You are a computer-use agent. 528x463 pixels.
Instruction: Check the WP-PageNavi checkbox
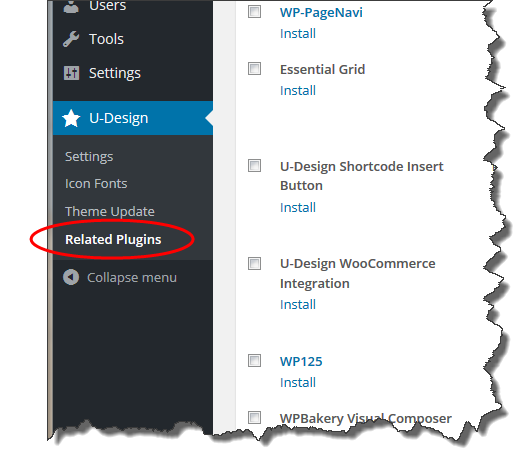pyautogui.click(x=254, y=12)
